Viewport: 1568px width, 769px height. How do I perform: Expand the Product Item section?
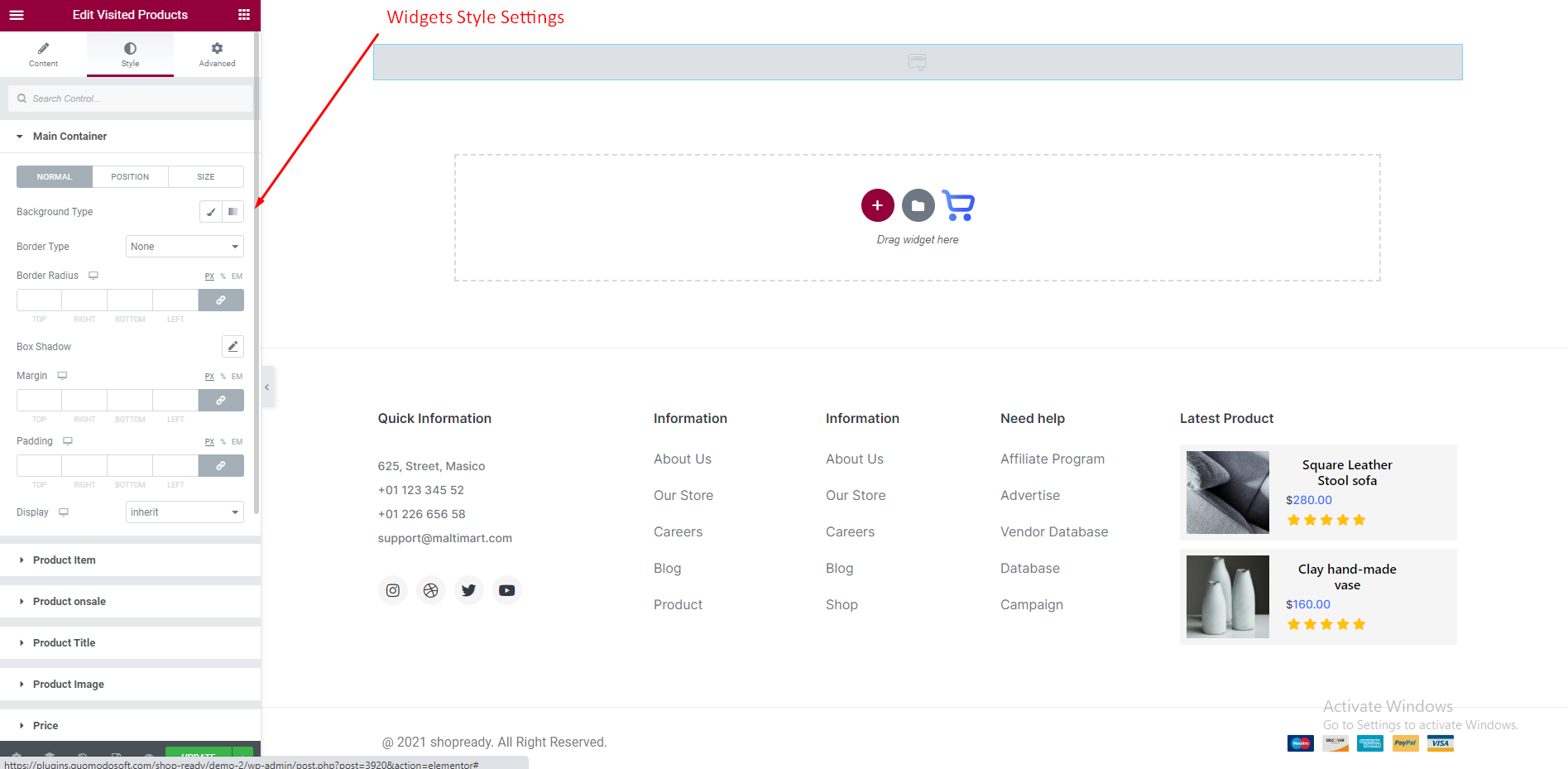click(65, 560)
